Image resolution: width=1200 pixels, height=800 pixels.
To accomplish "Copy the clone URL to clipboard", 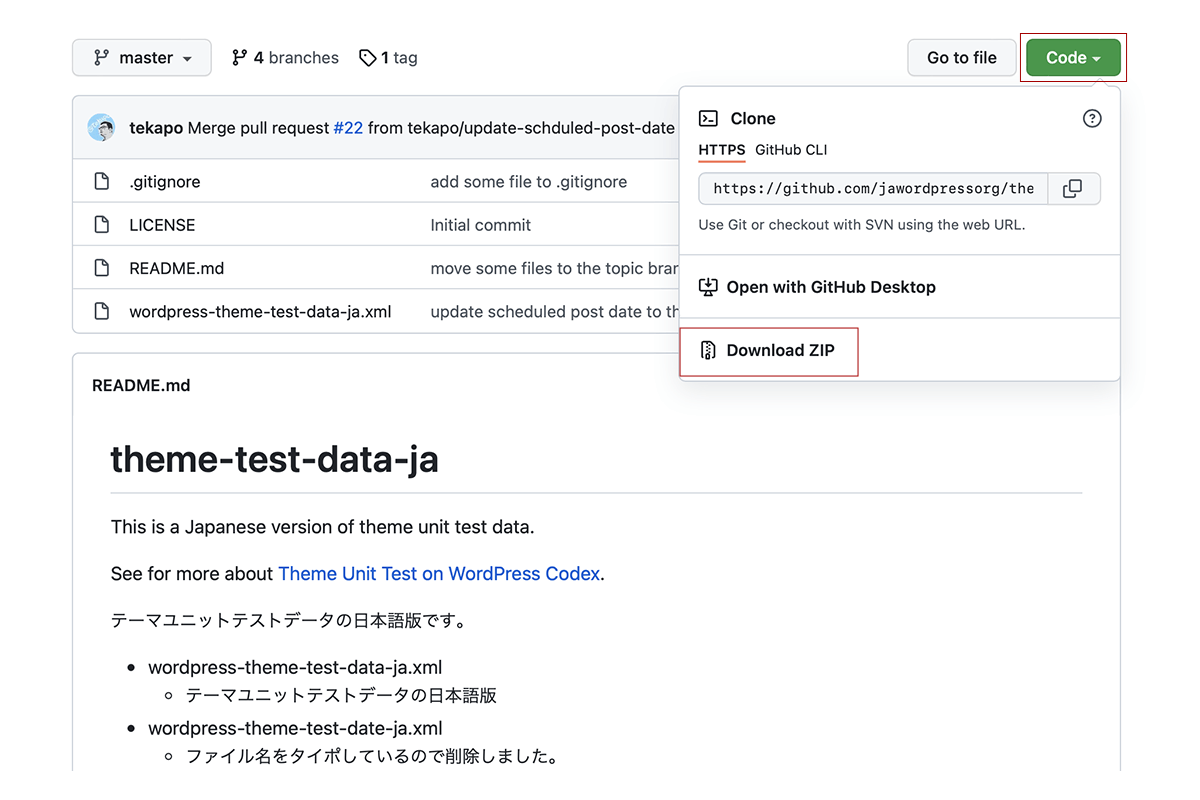I will [1073, 188].
